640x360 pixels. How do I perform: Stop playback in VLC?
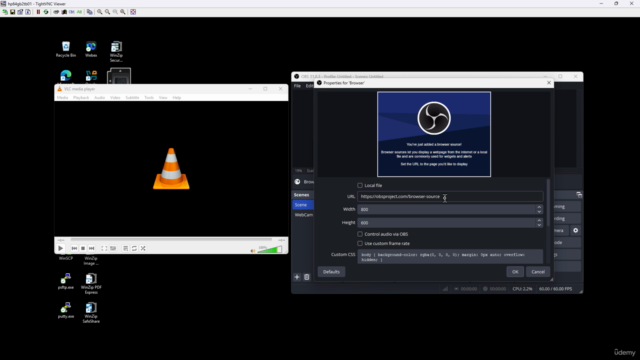83,248
